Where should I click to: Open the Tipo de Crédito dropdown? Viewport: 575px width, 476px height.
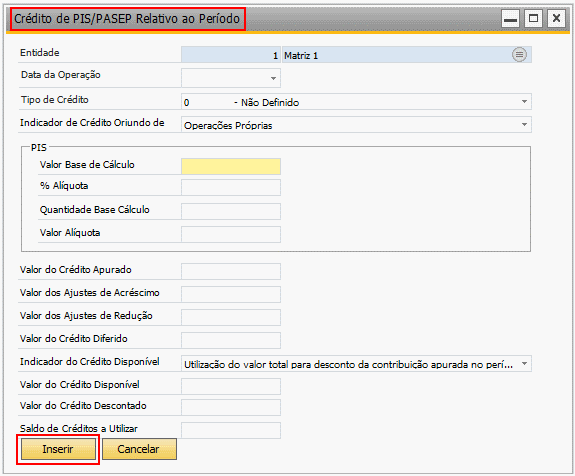(524, 102)
